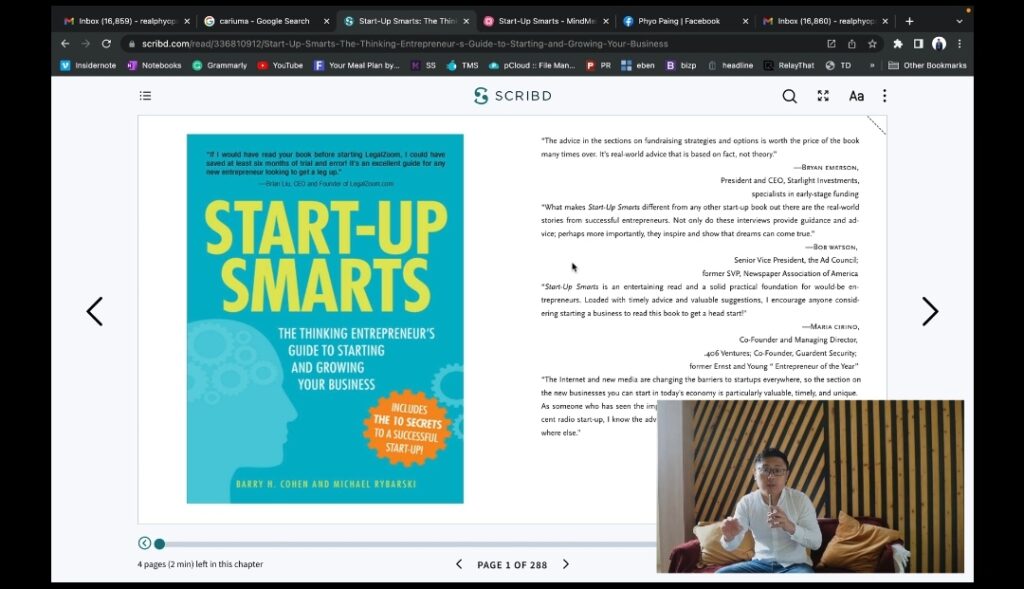Close the Phyo Paing Facebook tab
The image size is (1024, 589).
[x=745, y=21]
